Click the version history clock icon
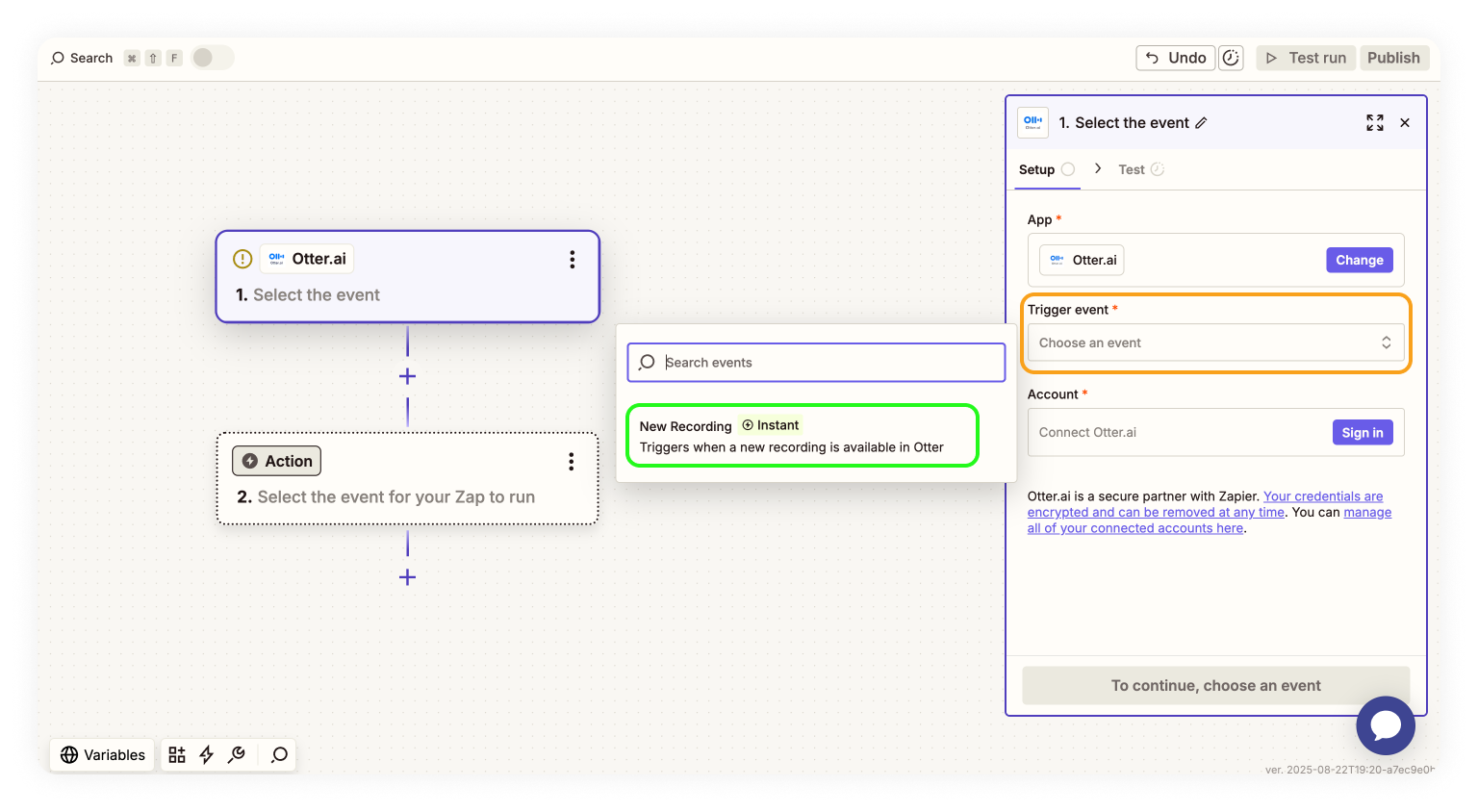The height and width of the screenshot is (812, 1478). click(x=1231, y=58)
